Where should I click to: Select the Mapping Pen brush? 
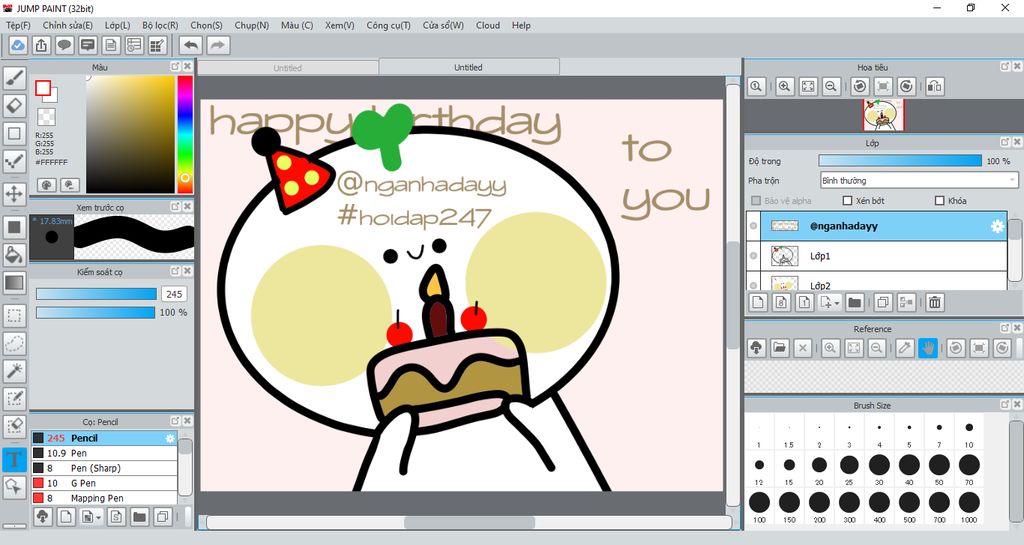click(104, 498)
